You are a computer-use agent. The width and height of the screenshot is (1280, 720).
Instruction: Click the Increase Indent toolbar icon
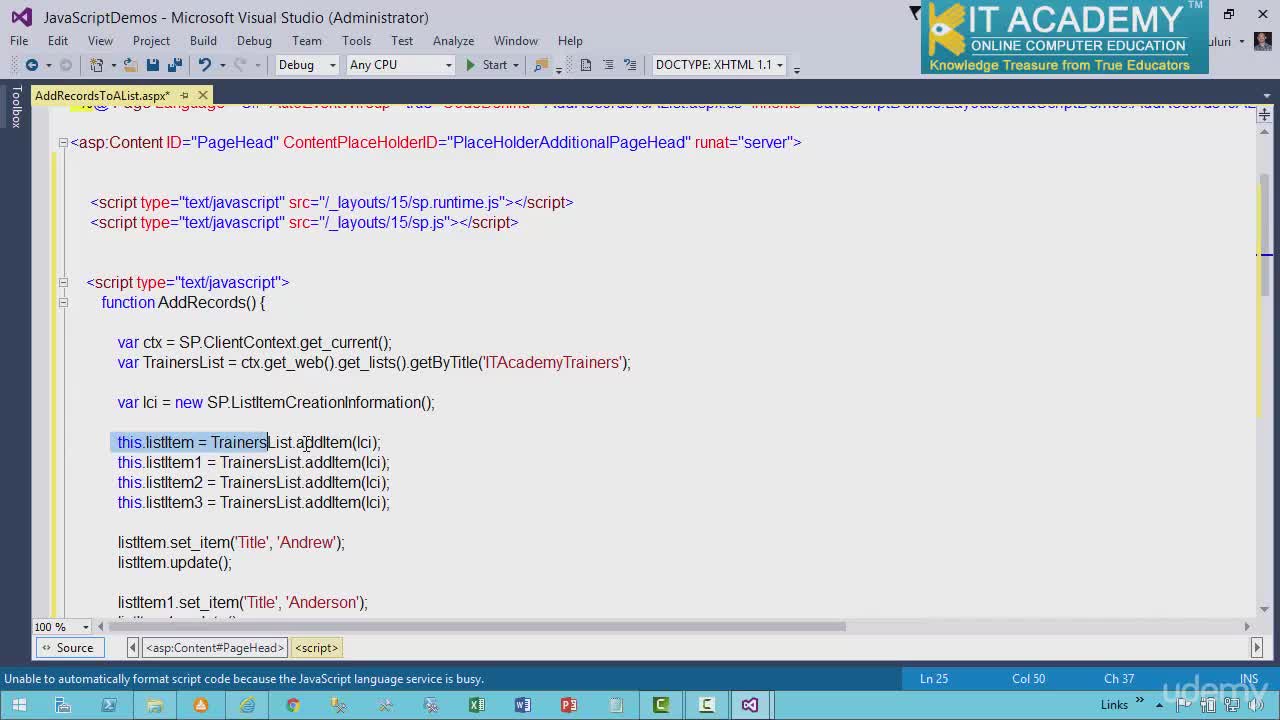(630, 65)
